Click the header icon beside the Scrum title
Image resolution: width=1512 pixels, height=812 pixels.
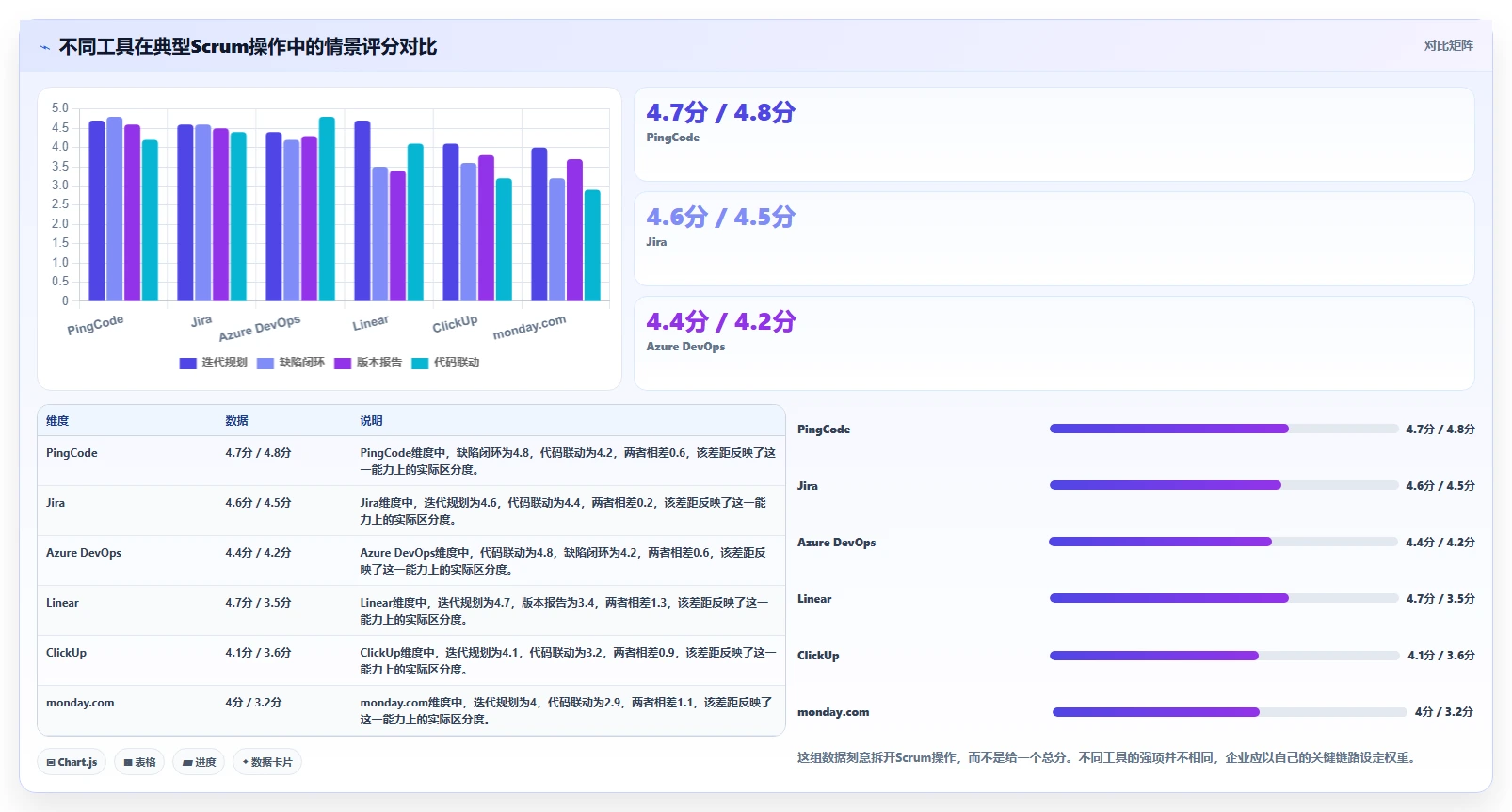44,47
